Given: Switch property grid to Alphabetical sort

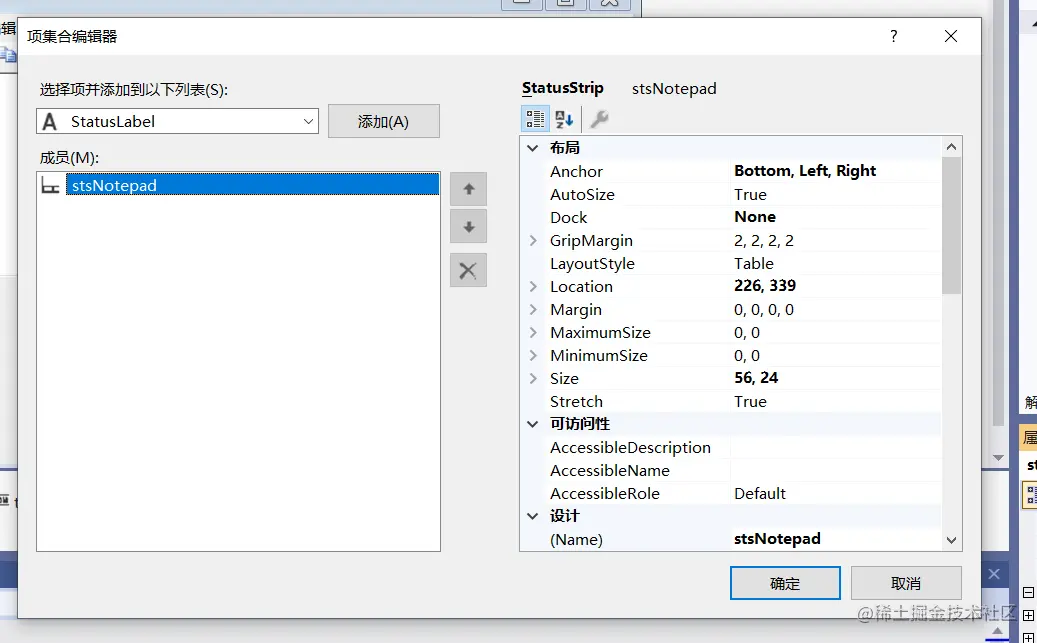Looking at the screenshot, I should [x=564, y=119].
